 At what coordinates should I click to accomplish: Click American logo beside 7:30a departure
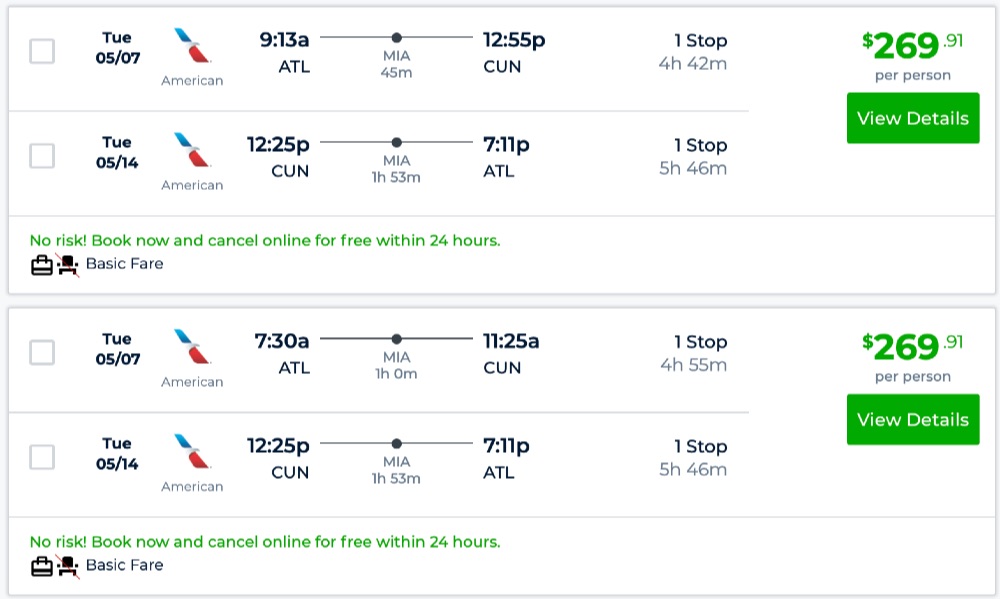(192, 348)
